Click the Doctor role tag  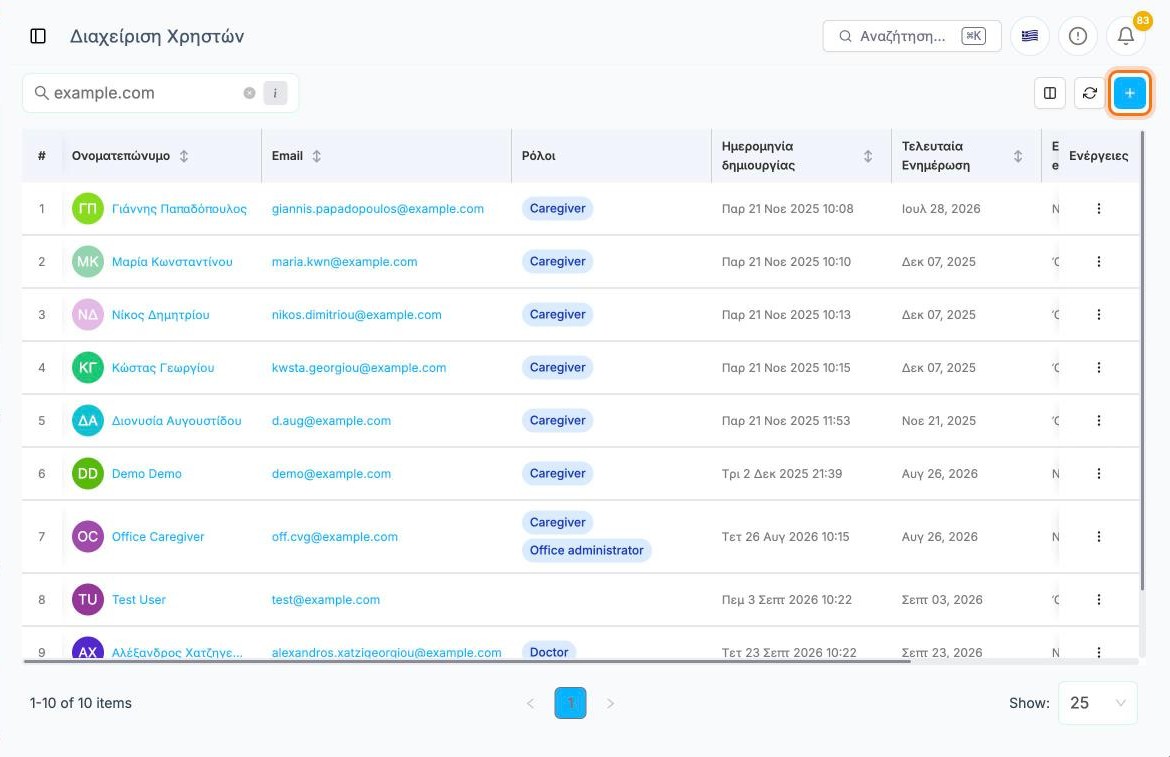click(x=549, y=652)
